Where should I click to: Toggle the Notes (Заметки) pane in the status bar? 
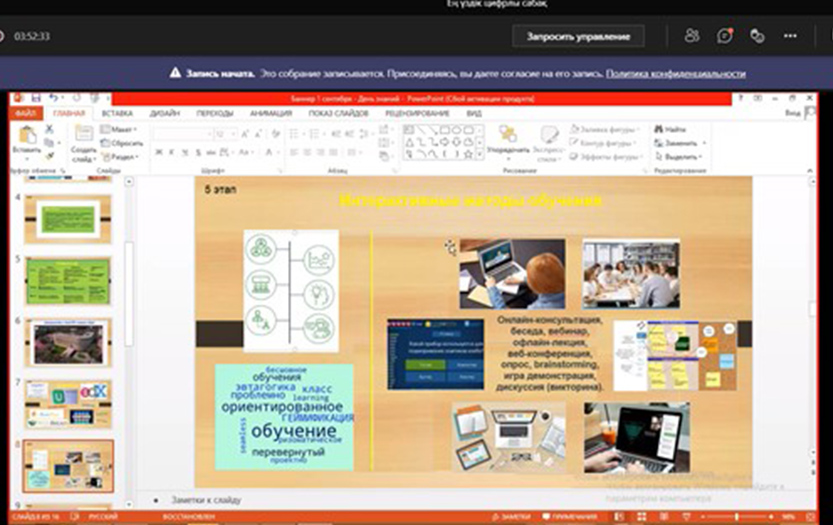click(x=514, y=517)
